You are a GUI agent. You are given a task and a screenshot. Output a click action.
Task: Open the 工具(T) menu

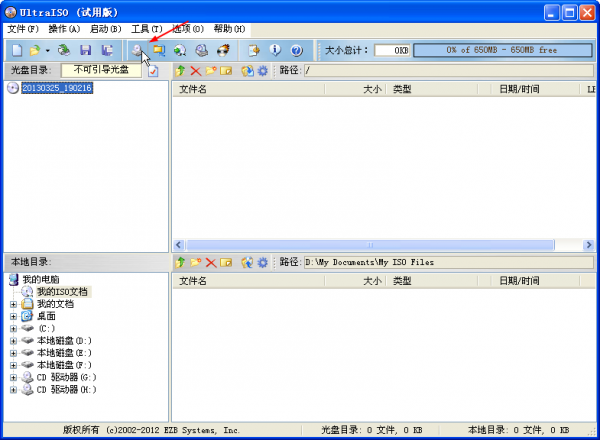click(x=148, y=29)
